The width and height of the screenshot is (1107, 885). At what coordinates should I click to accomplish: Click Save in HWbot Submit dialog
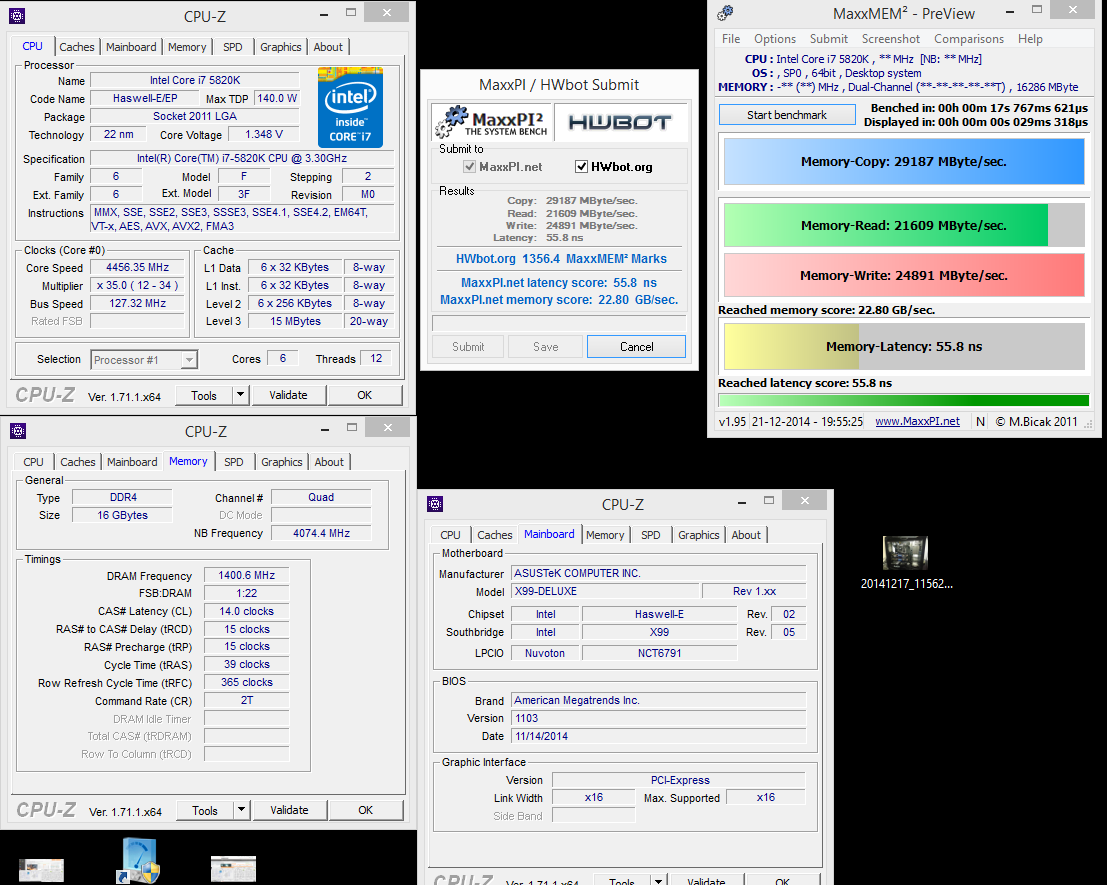tap(546, 347)
